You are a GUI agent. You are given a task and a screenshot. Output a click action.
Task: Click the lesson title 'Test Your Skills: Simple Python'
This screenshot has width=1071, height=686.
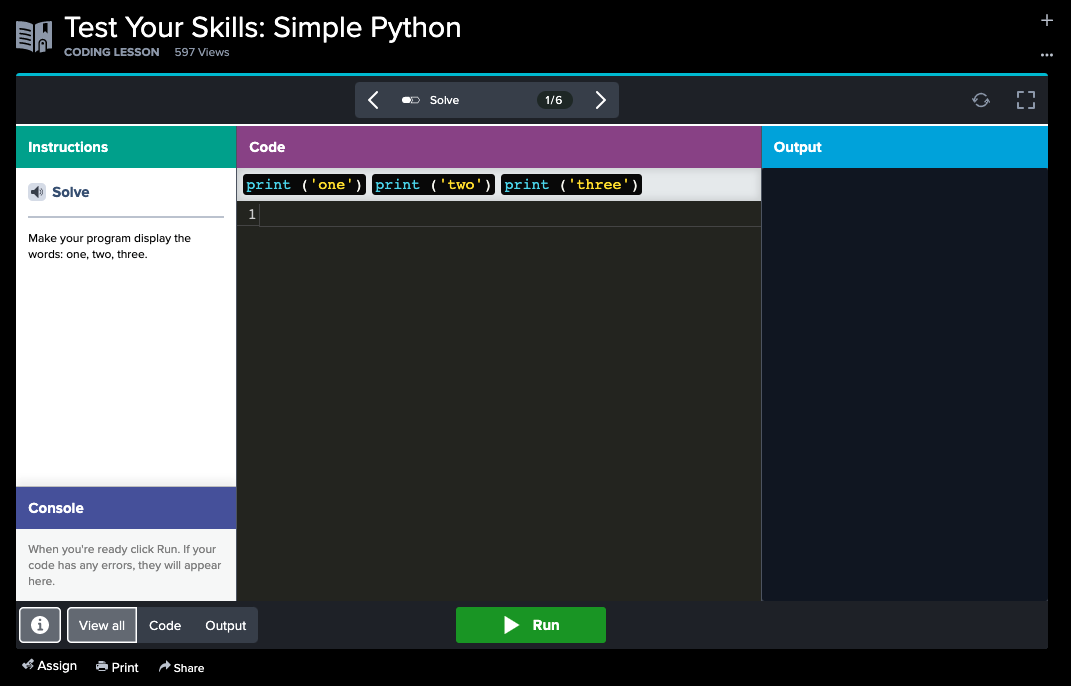[x=263, y=27]
